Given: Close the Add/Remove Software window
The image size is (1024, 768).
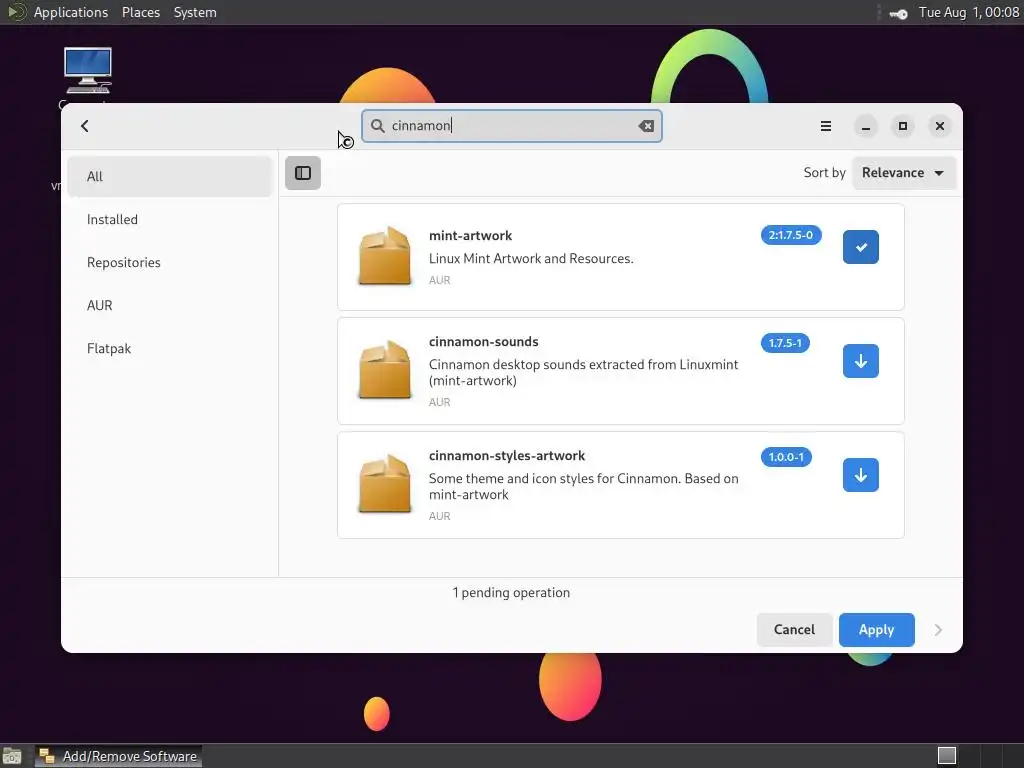Looking at the screenshot, I should tap(940, 126).
